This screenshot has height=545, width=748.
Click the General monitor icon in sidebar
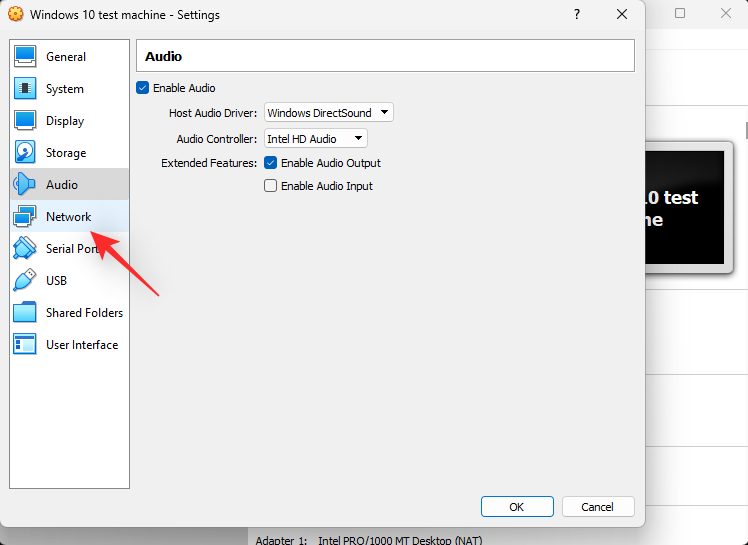click(25, 57)
